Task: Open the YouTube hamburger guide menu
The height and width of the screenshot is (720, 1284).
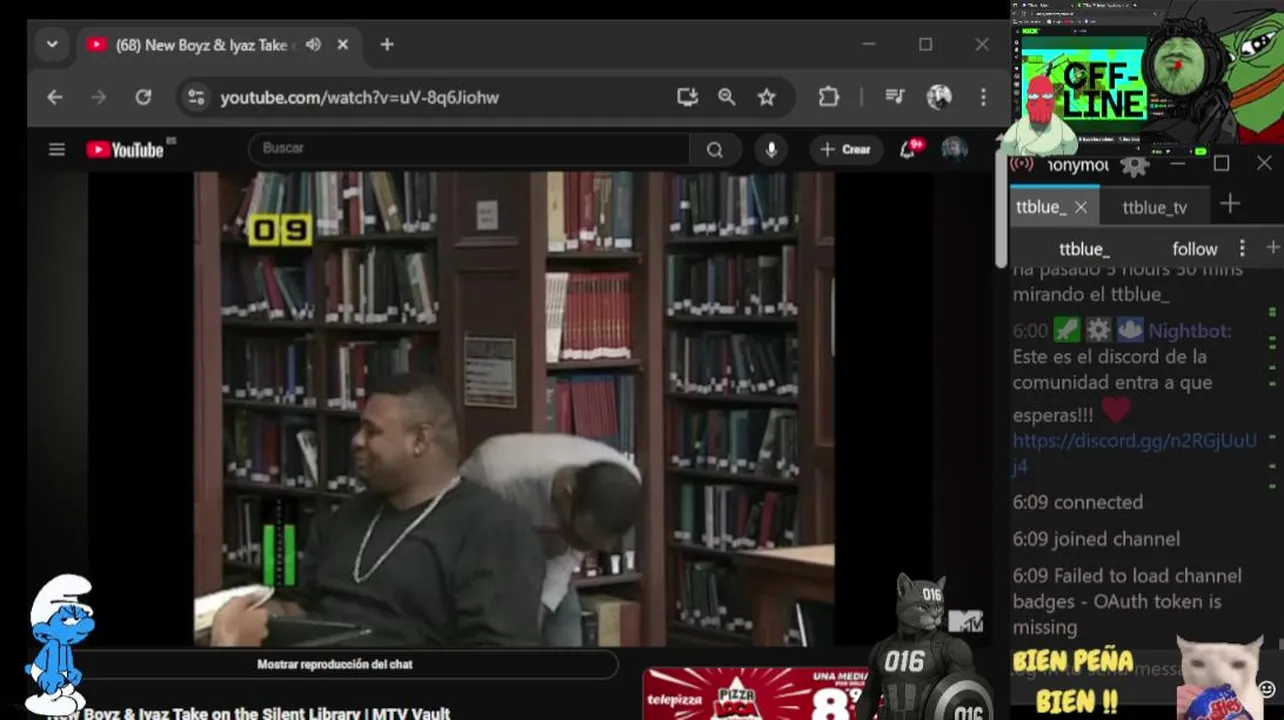Action: [x=57, y=150]
